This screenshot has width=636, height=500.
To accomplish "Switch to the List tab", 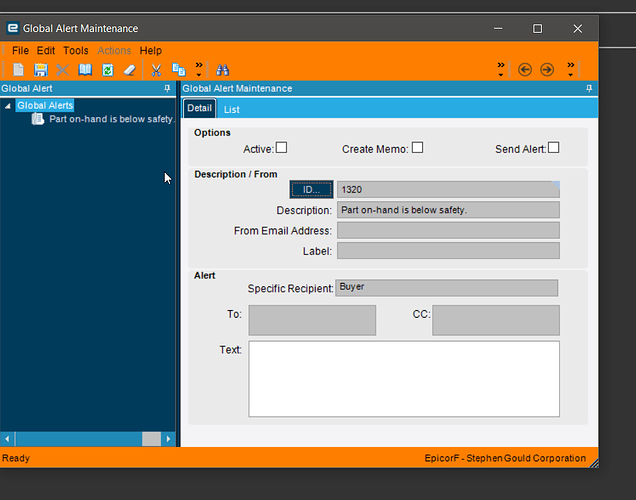I will pos(232,109).
